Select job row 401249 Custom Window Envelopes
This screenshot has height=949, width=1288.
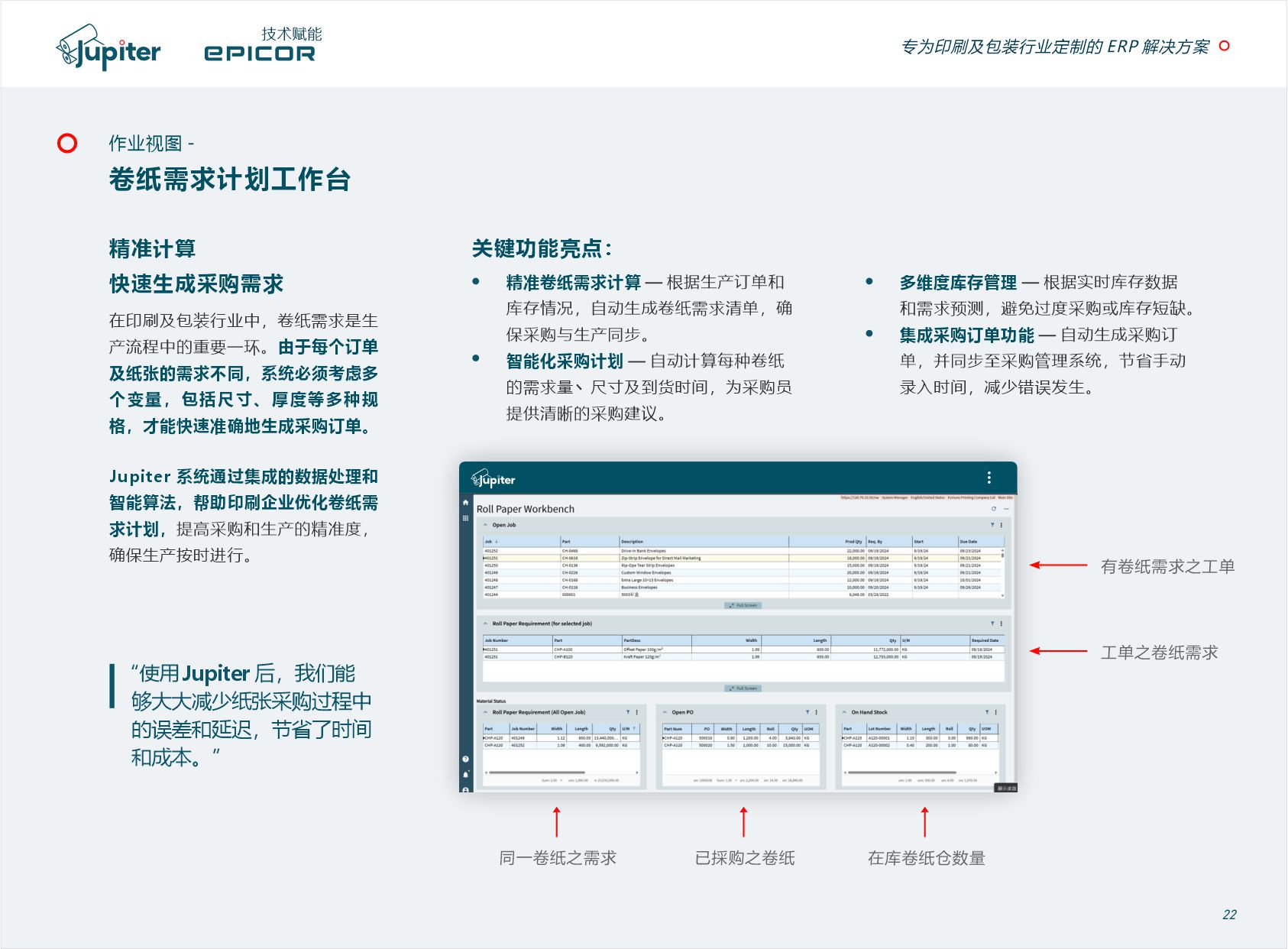[x=741, y=572]
